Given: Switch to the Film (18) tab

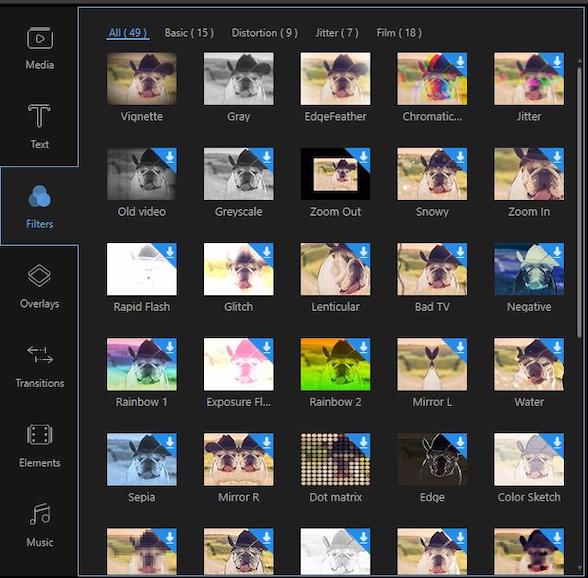Looking at the screenshot, I should tap(399, 33).
